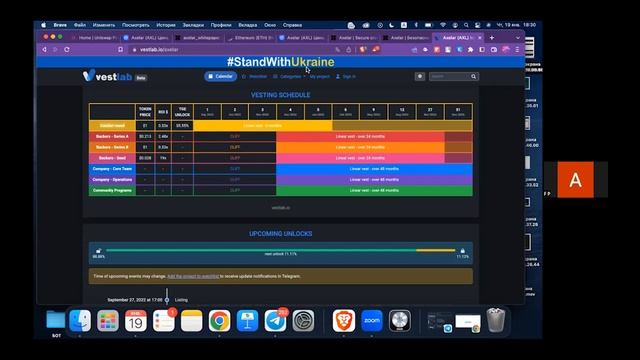
Task: Click the Community Programs row label
Action: coord(112,190)
